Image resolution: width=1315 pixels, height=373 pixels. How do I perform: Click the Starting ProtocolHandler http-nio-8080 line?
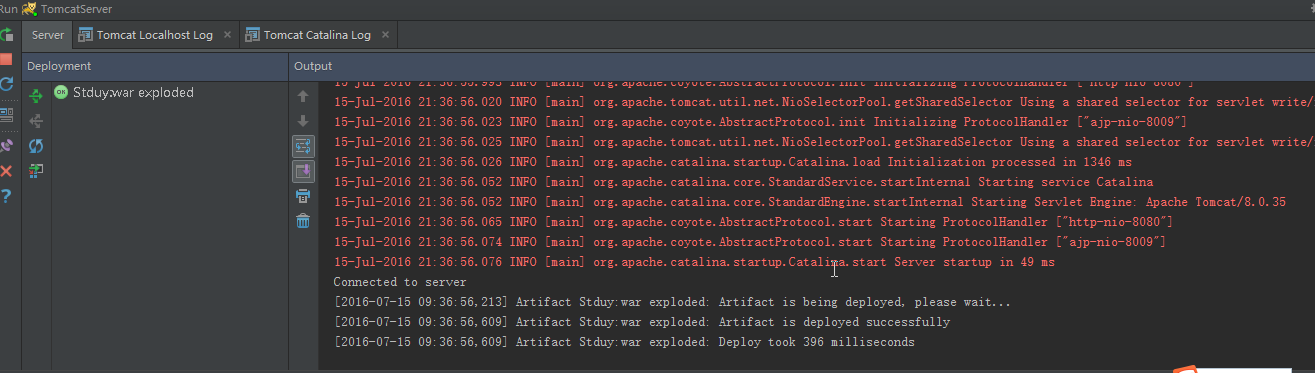click(x=753, y=222)
